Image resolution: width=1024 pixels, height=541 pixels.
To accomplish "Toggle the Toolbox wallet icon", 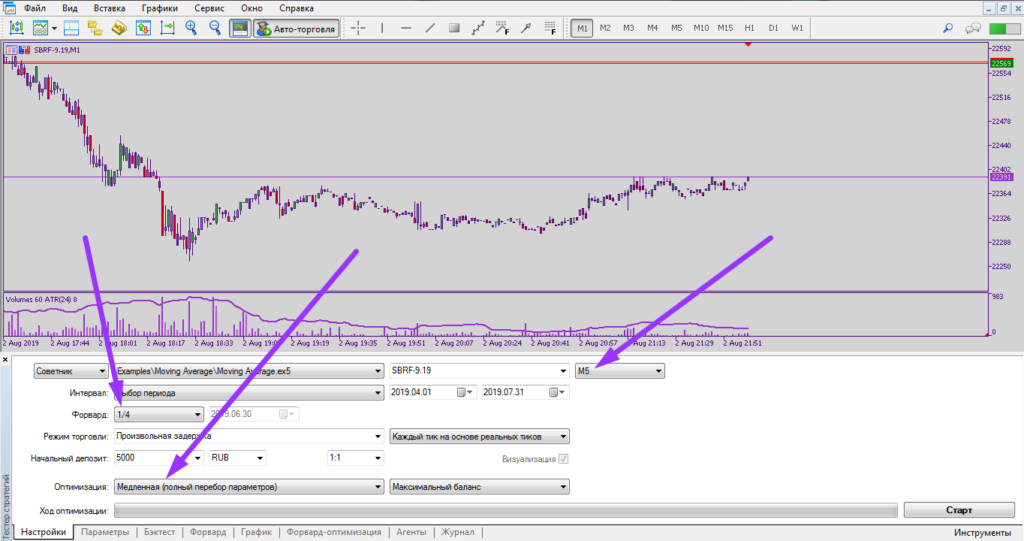I will click(x=119, y=28).
